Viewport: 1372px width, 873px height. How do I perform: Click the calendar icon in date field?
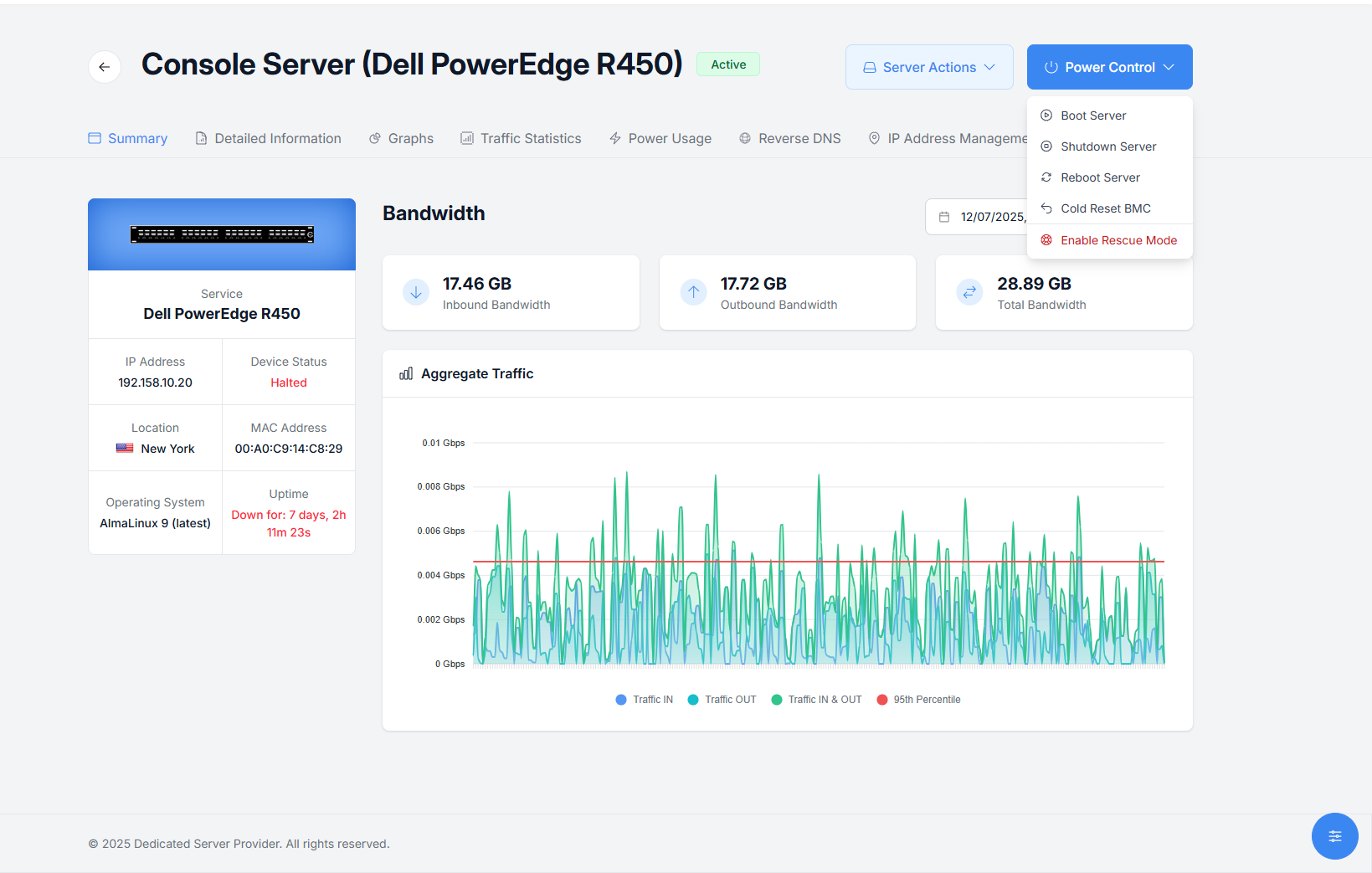pos(944,217)
